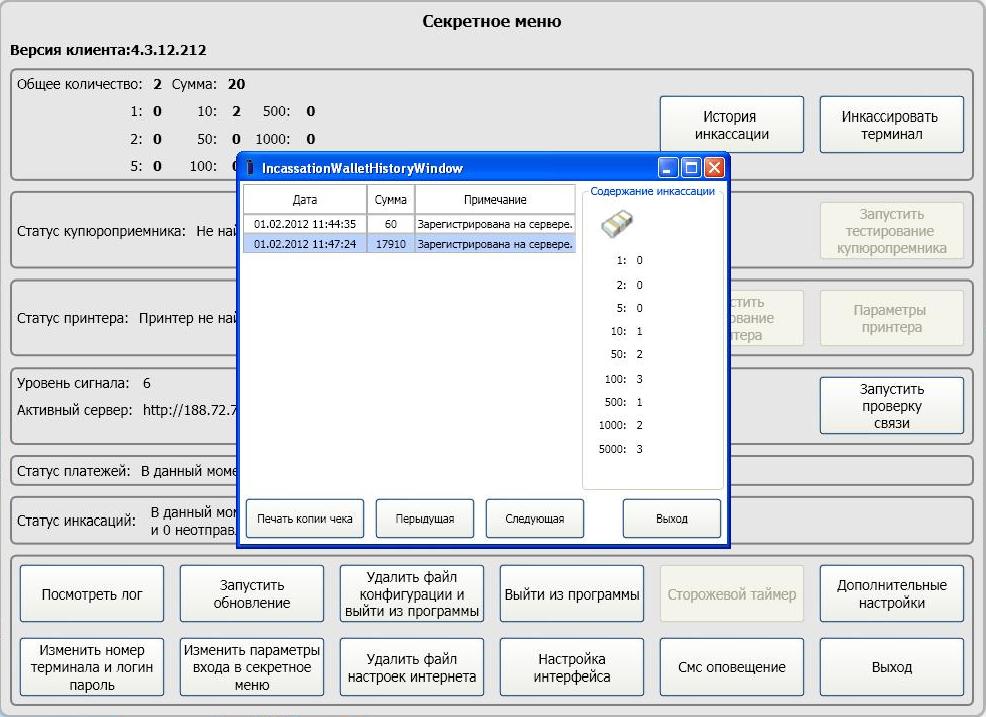
Task: Open 'История инкассации' in the secret menu
Action: click(x=732, y=125)
